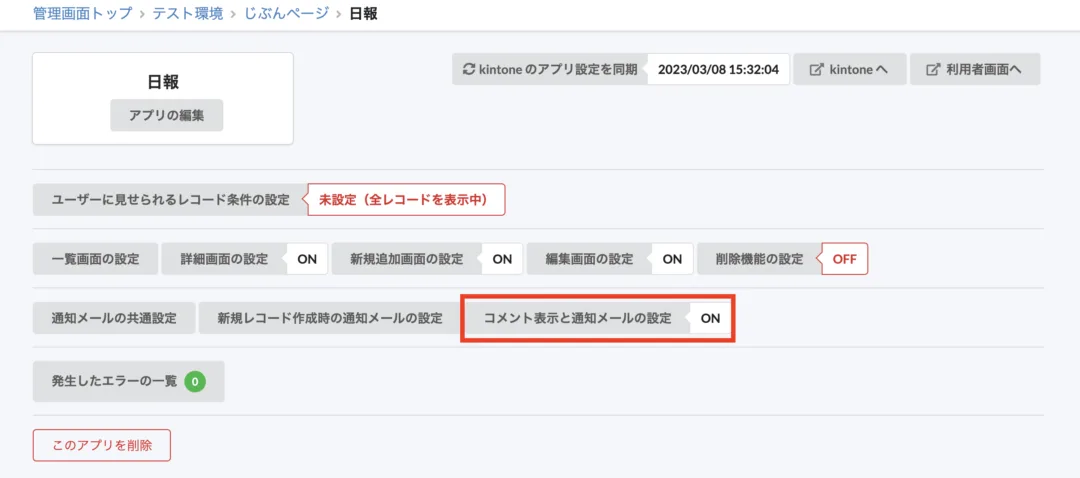Click the 日報 heading in the app card
The height and width of the screenshot is (478, 1080).
pyautogui.click(x=163, y=82)
